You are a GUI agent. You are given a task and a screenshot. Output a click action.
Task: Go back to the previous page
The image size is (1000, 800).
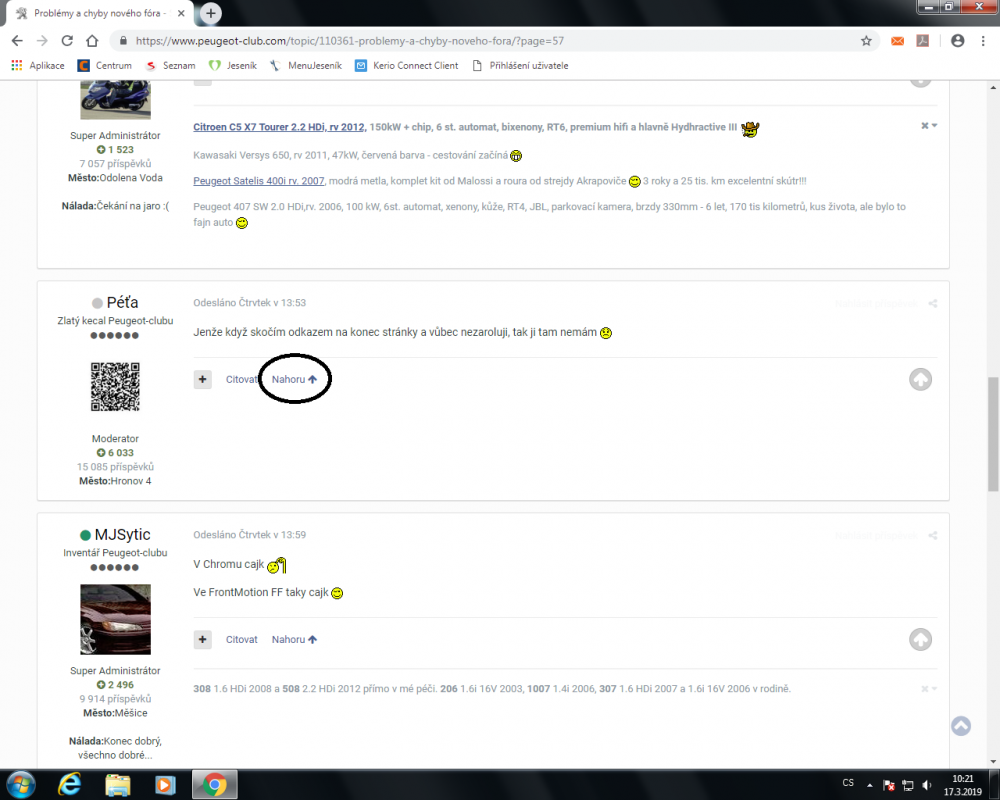point(17,41)
